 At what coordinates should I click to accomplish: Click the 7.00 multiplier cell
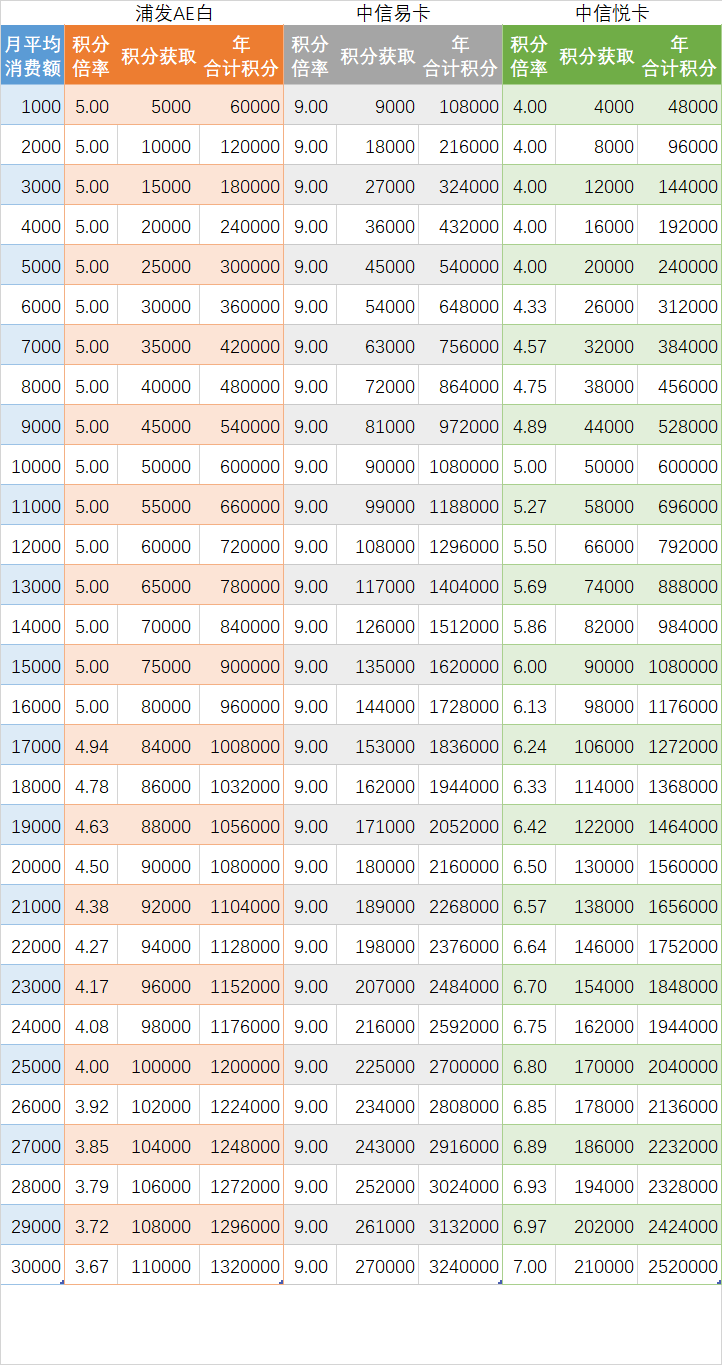pos(530,1266)
